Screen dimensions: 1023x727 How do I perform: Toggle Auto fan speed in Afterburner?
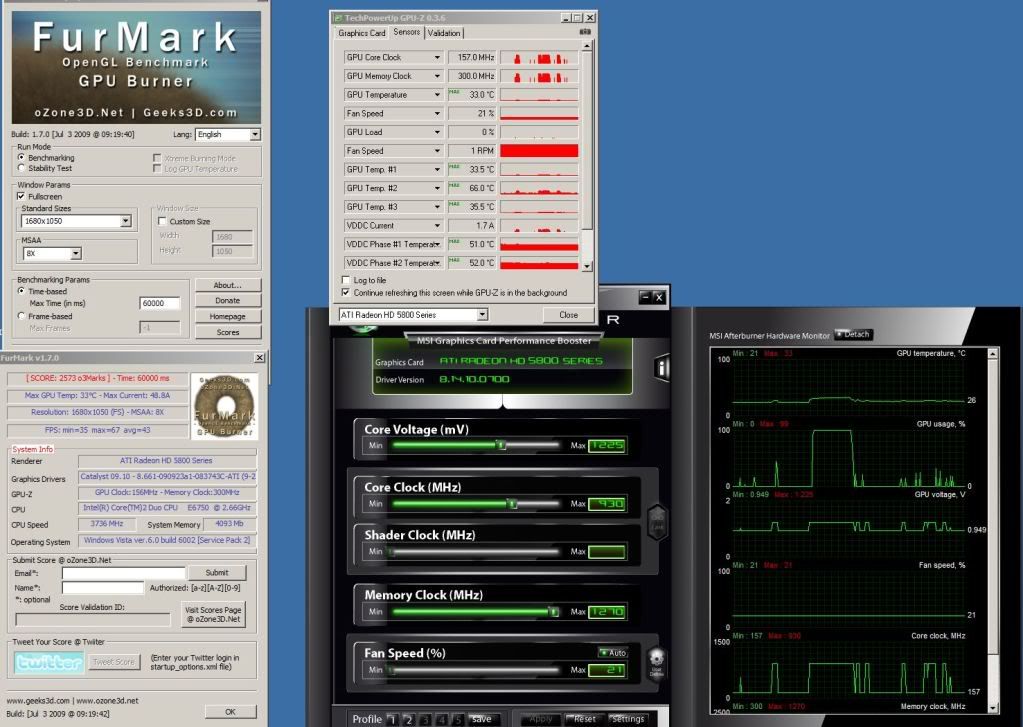tap(613, 653)
